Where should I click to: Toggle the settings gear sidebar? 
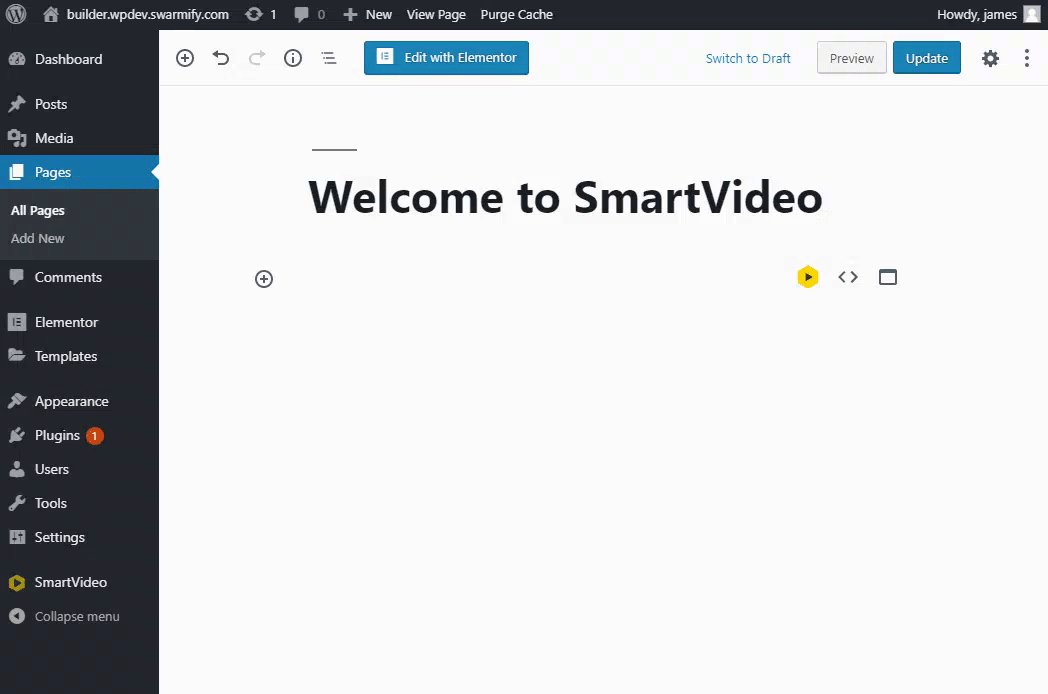pos(991,58)
